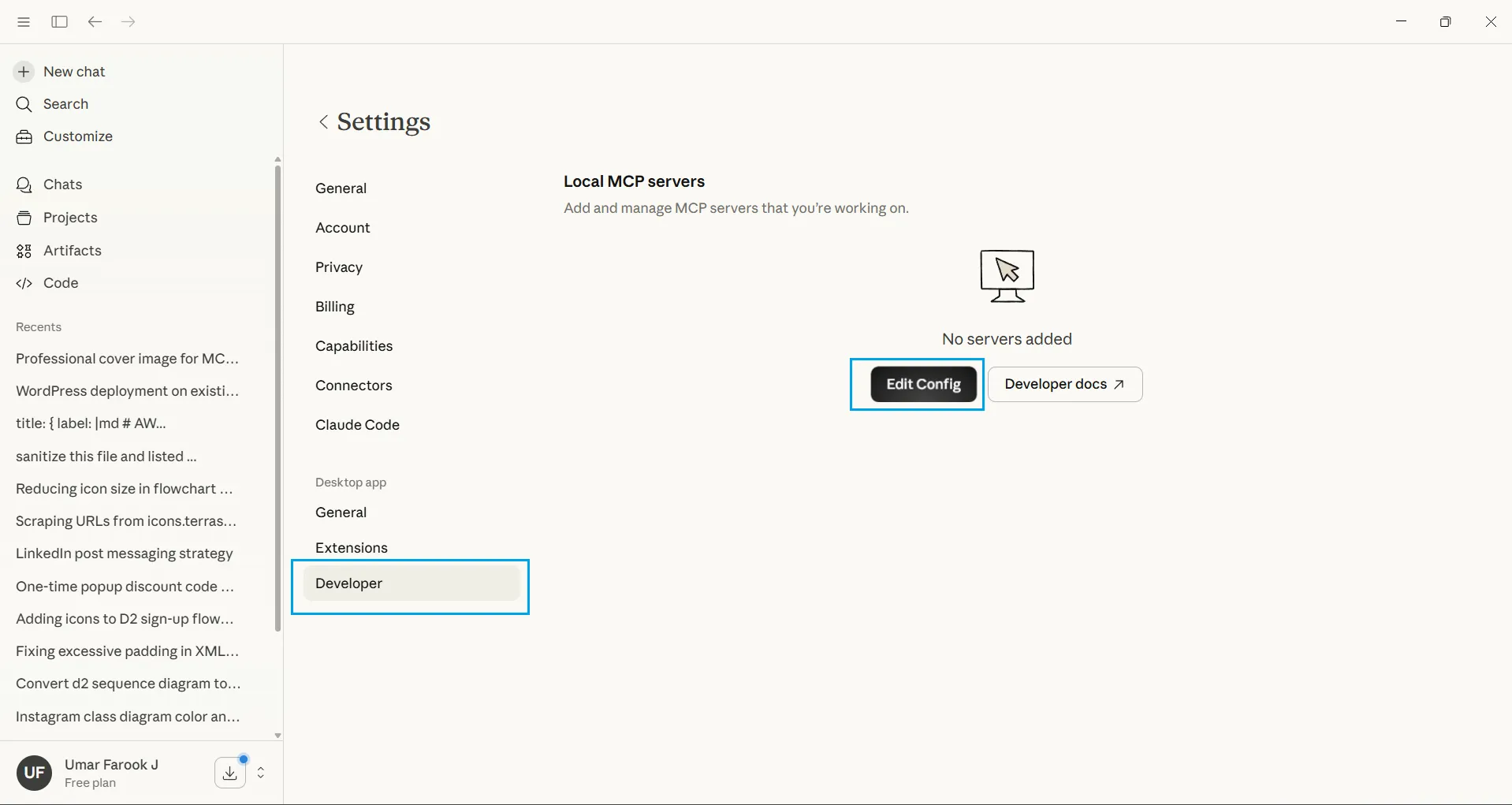Open the Projects section
Viewport: 1512px width, 805px height.
click(x=69, y=218)
